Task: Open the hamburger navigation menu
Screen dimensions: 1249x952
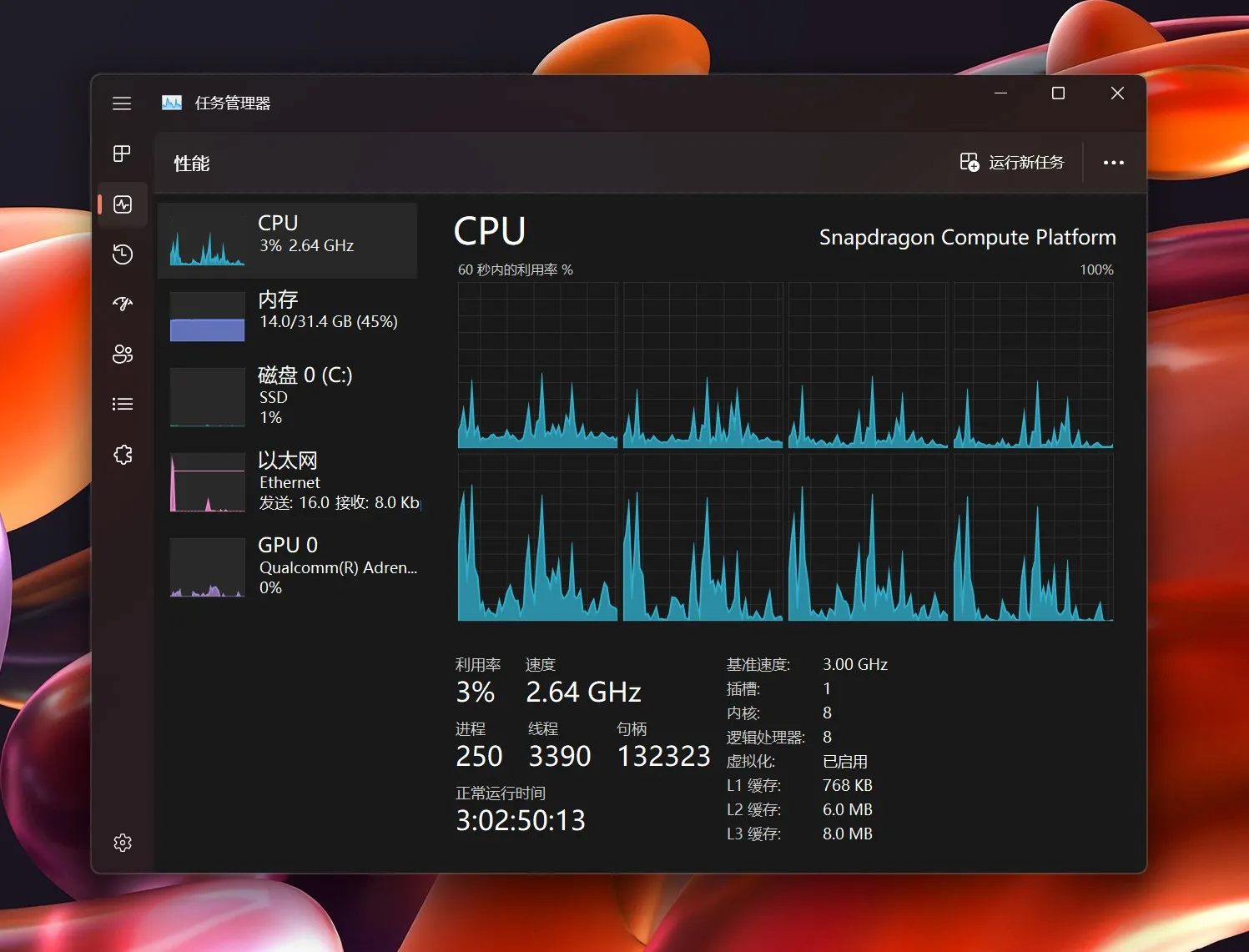Action: 122,103
